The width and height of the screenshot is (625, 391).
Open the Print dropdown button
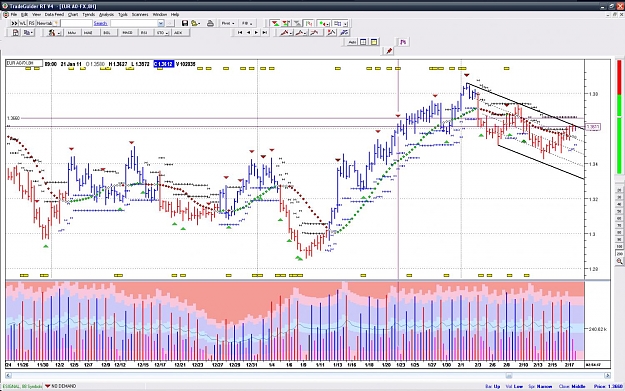pyautogui.click(x=228, y=23)
